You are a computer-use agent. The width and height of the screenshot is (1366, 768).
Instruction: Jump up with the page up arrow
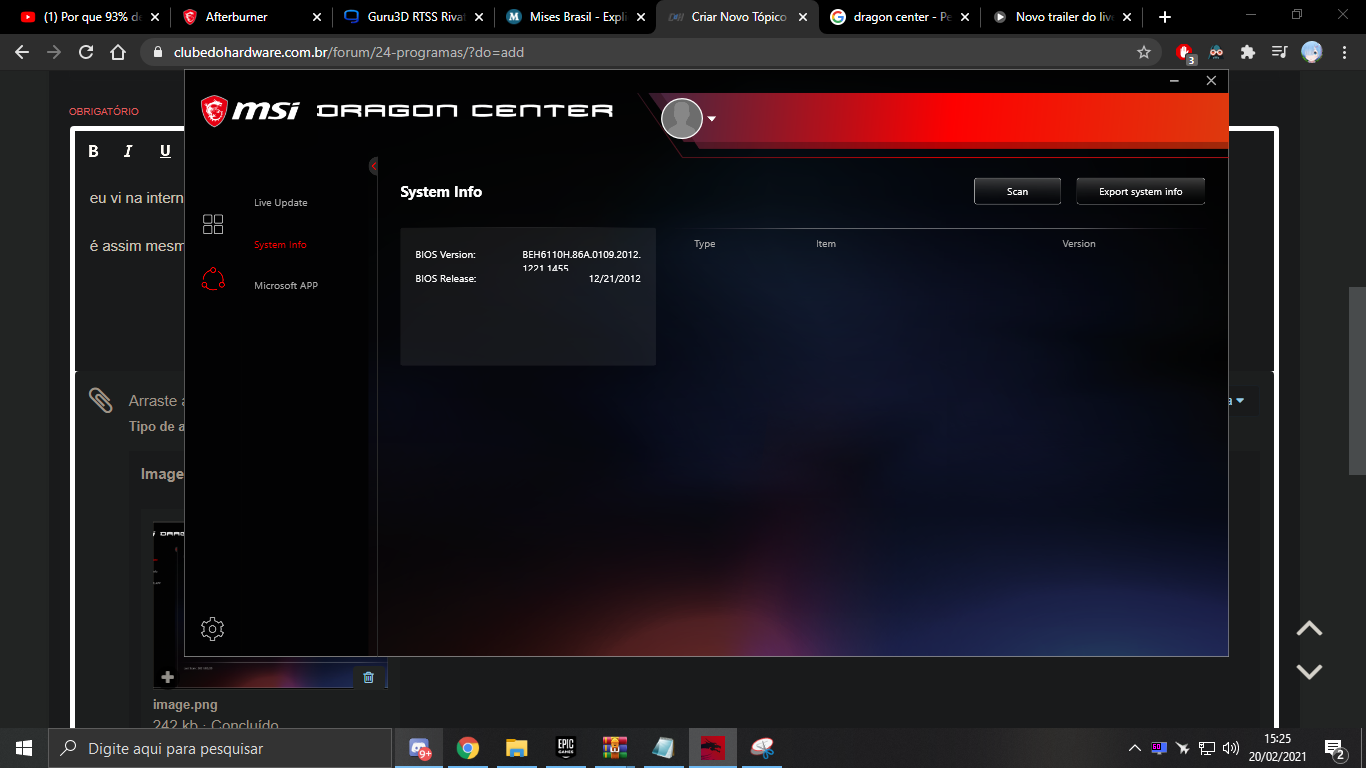[1309, 629]
